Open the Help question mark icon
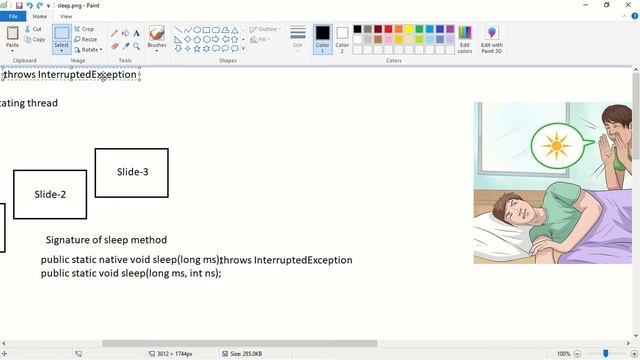Image resolution: width=640 pixels, height=360 pixels. [x=635, y=16]
